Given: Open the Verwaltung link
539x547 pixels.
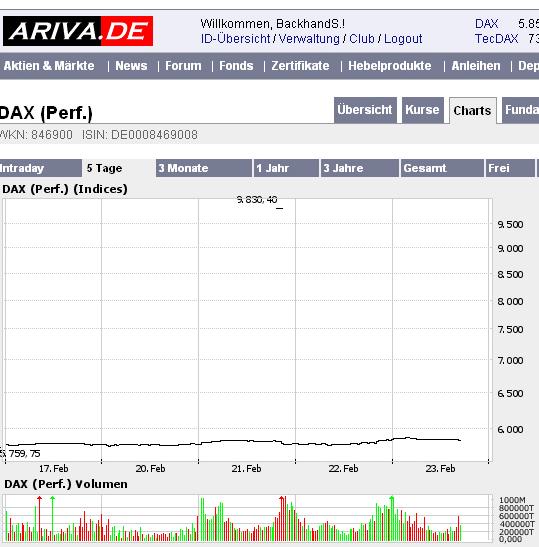Looking at the screenshot, I should [x=309, y=39].
